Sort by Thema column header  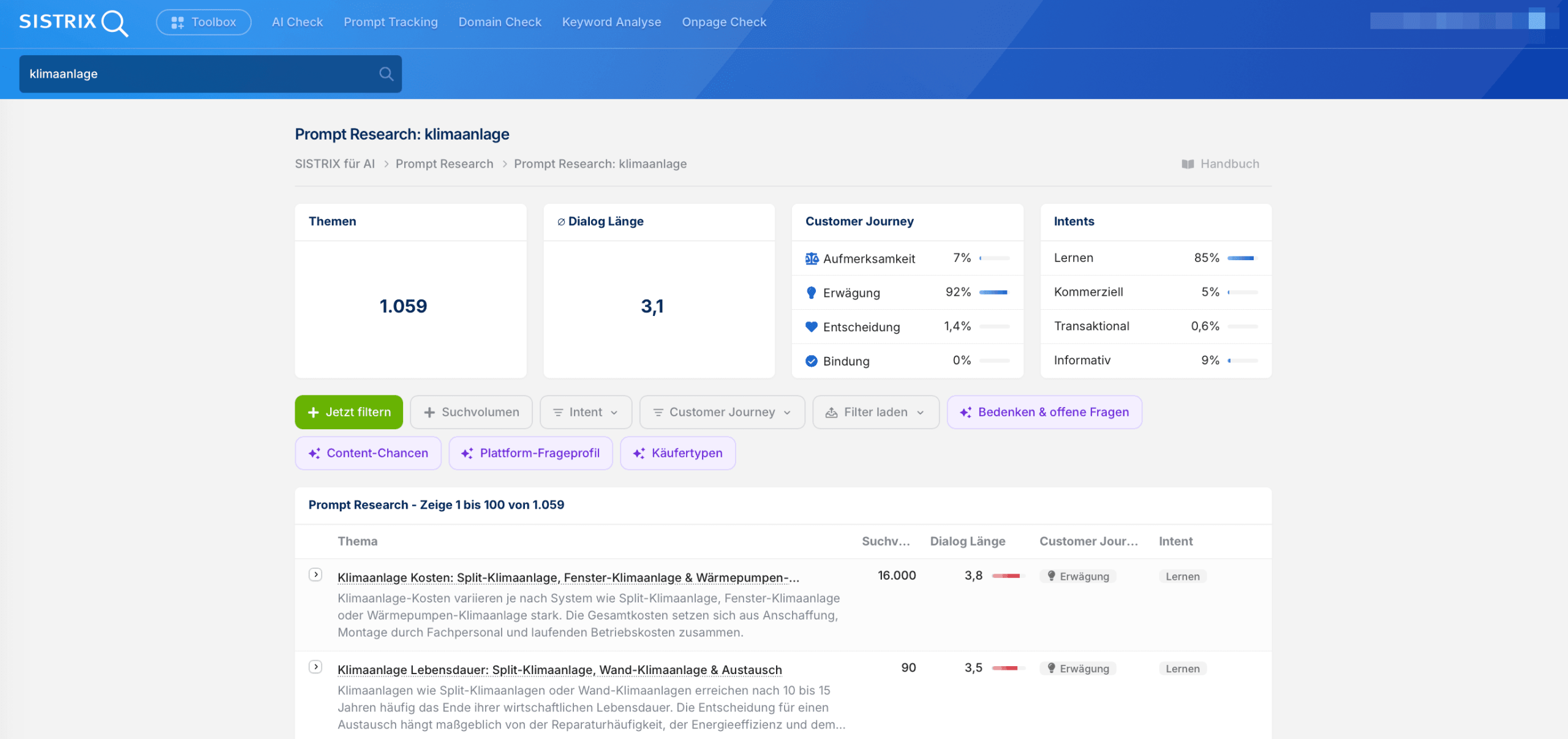pos(358,541)
